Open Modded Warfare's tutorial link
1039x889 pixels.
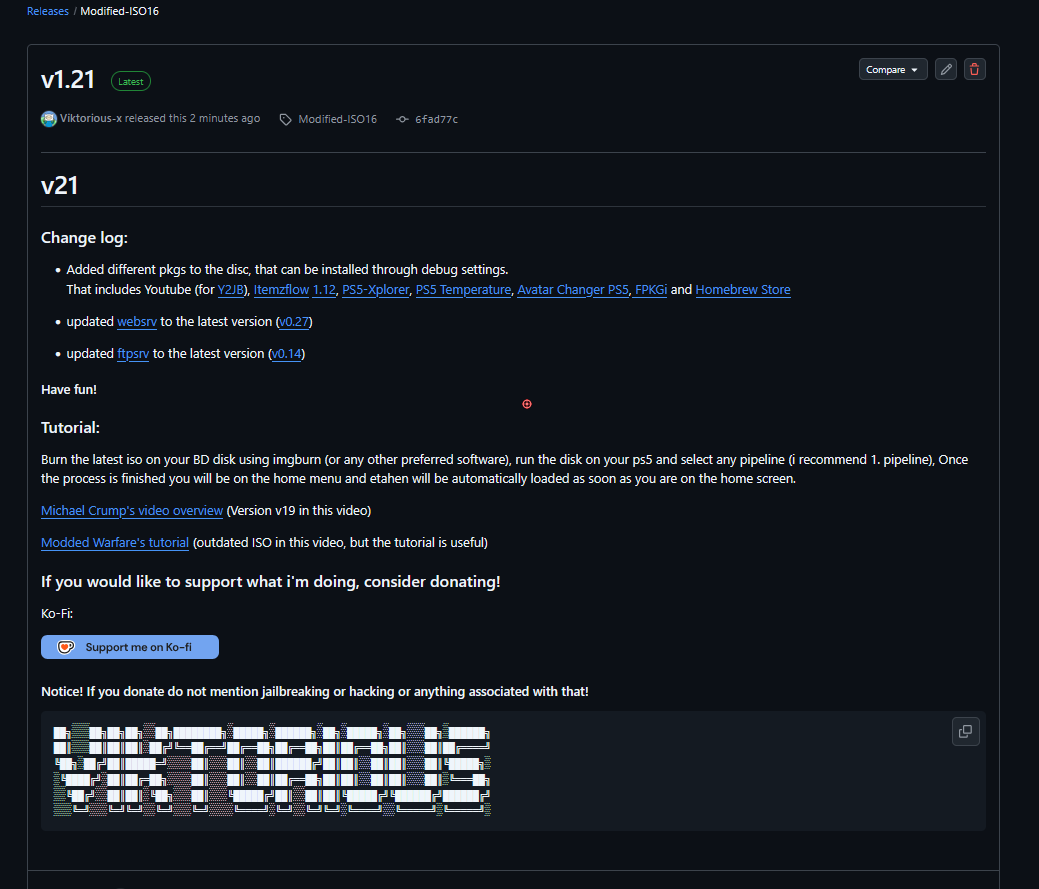(x=115, y=543)
